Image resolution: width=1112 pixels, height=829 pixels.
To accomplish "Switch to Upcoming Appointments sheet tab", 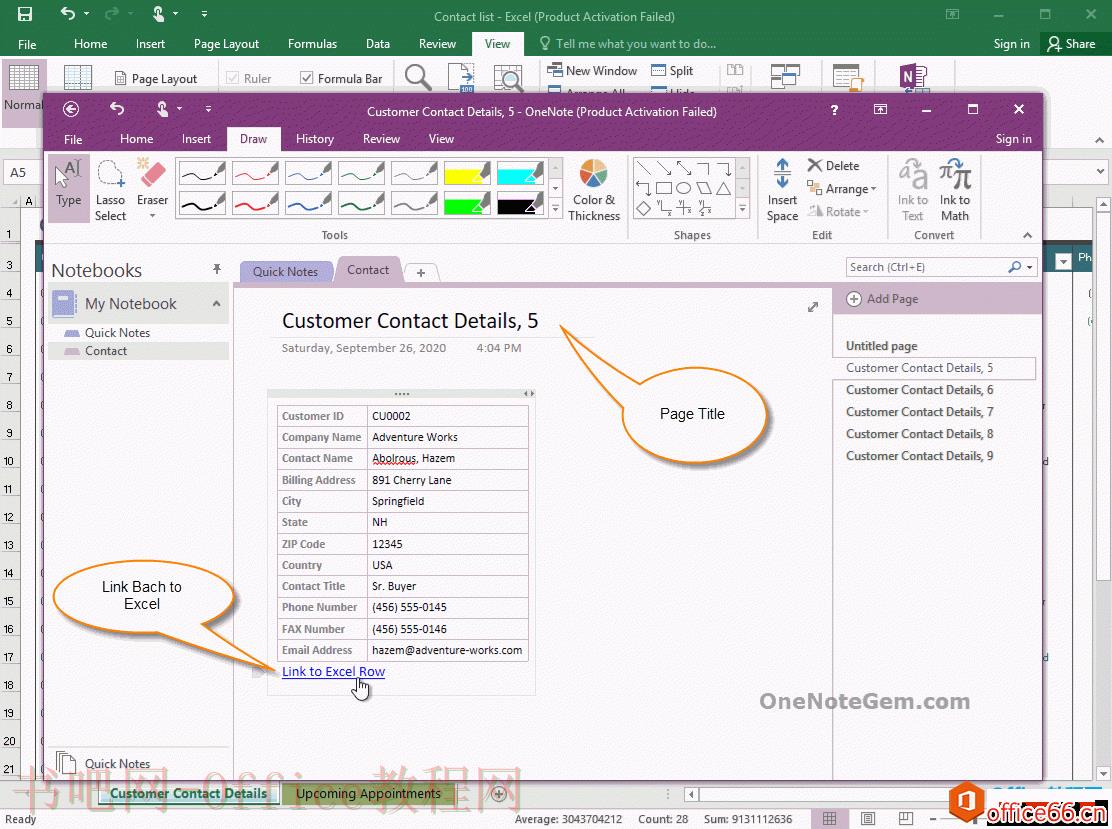I will click(368, 794).
